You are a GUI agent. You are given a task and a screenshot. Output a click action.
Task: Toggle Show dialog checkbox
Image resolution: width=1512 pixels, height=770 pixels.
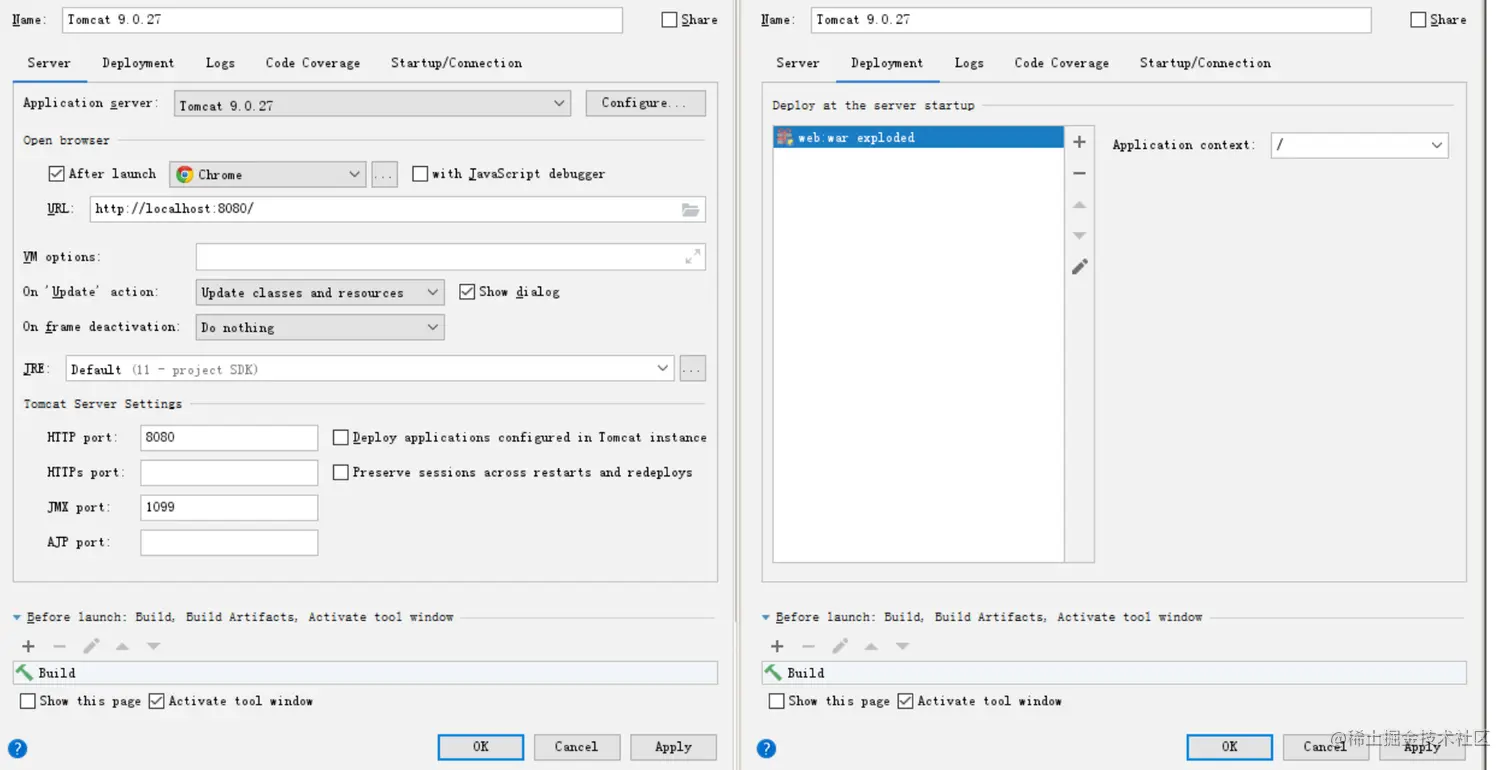click(467, 291)
